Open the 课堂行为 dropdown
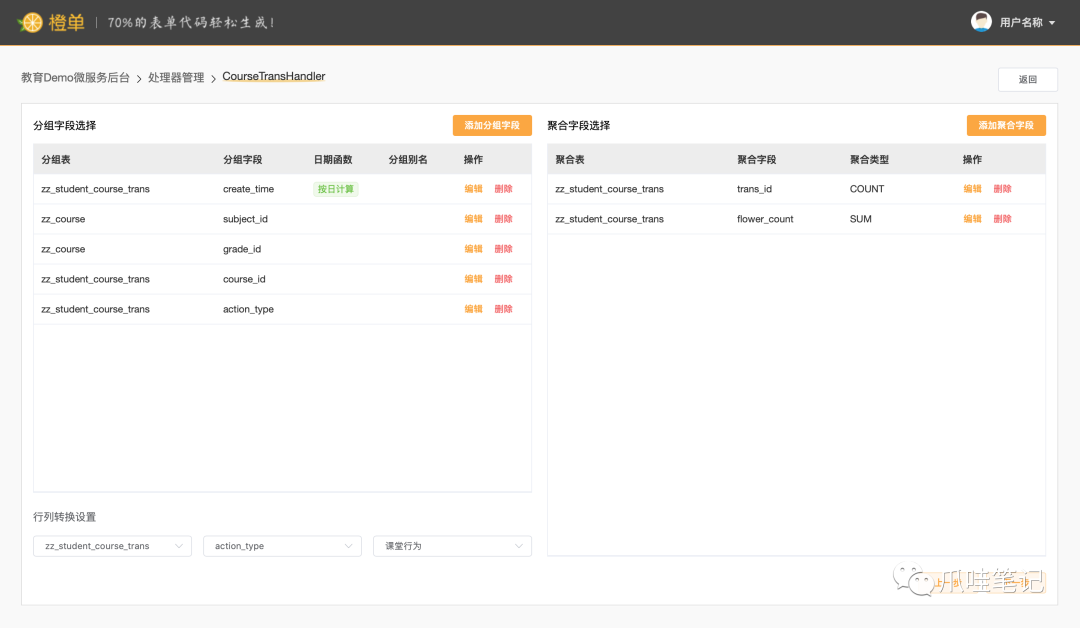1080x628 pixels. (453, 546)
